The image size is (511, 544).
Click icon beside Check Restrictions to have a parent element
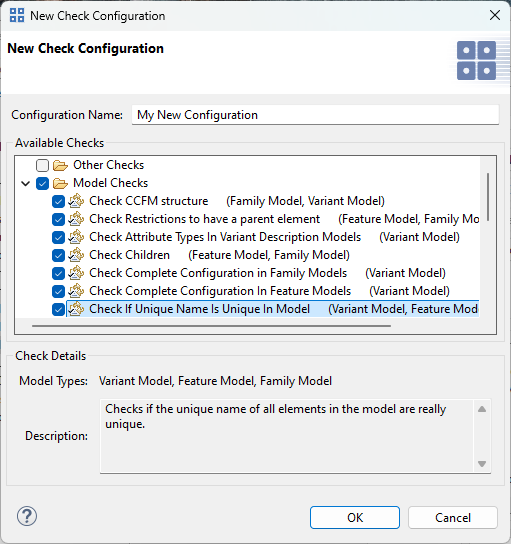click(76, 219)
